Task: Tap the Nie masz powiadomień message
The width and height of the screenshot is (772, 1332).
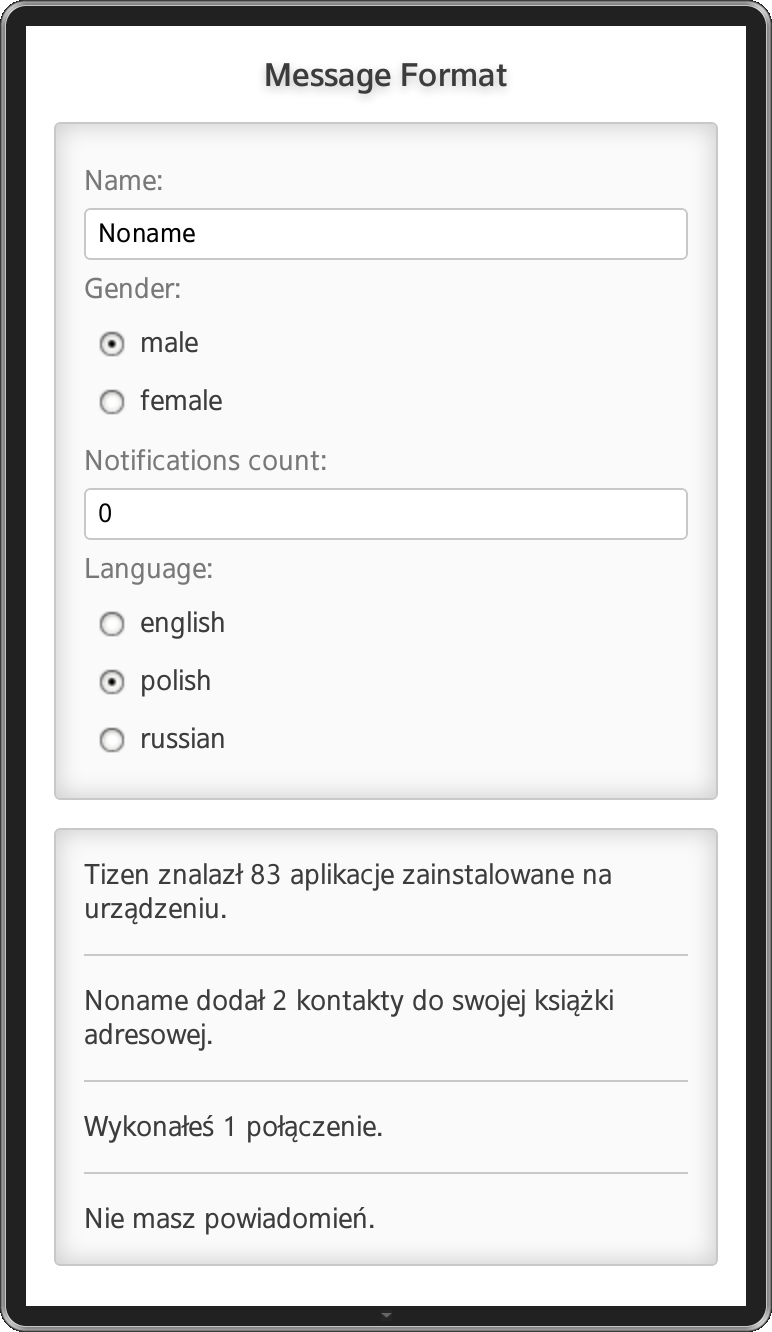Action: click(x=230, y=1219)
